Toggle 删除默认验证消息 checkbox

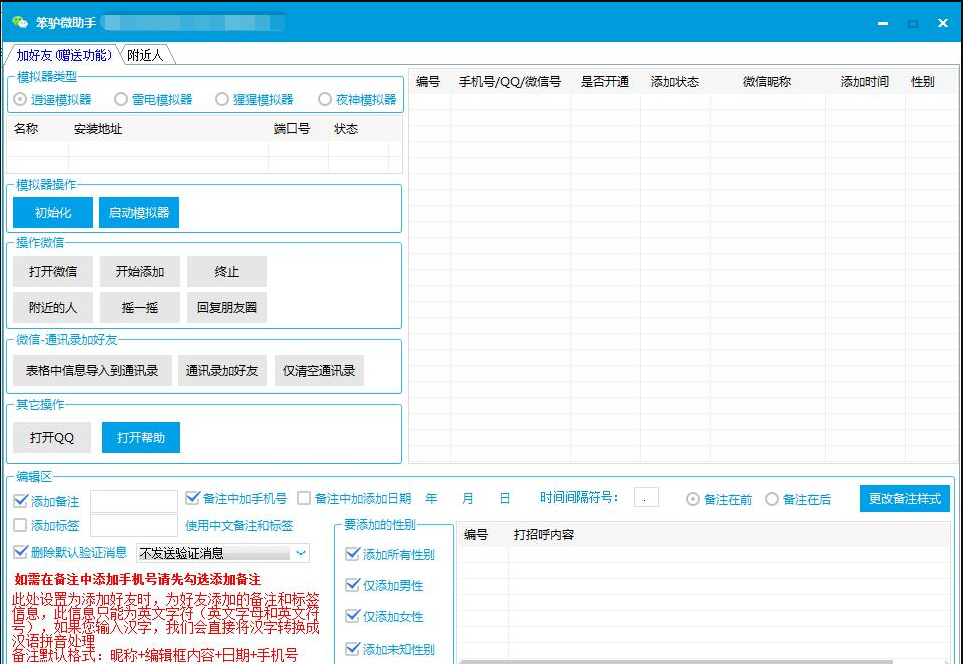coord(20,551)
